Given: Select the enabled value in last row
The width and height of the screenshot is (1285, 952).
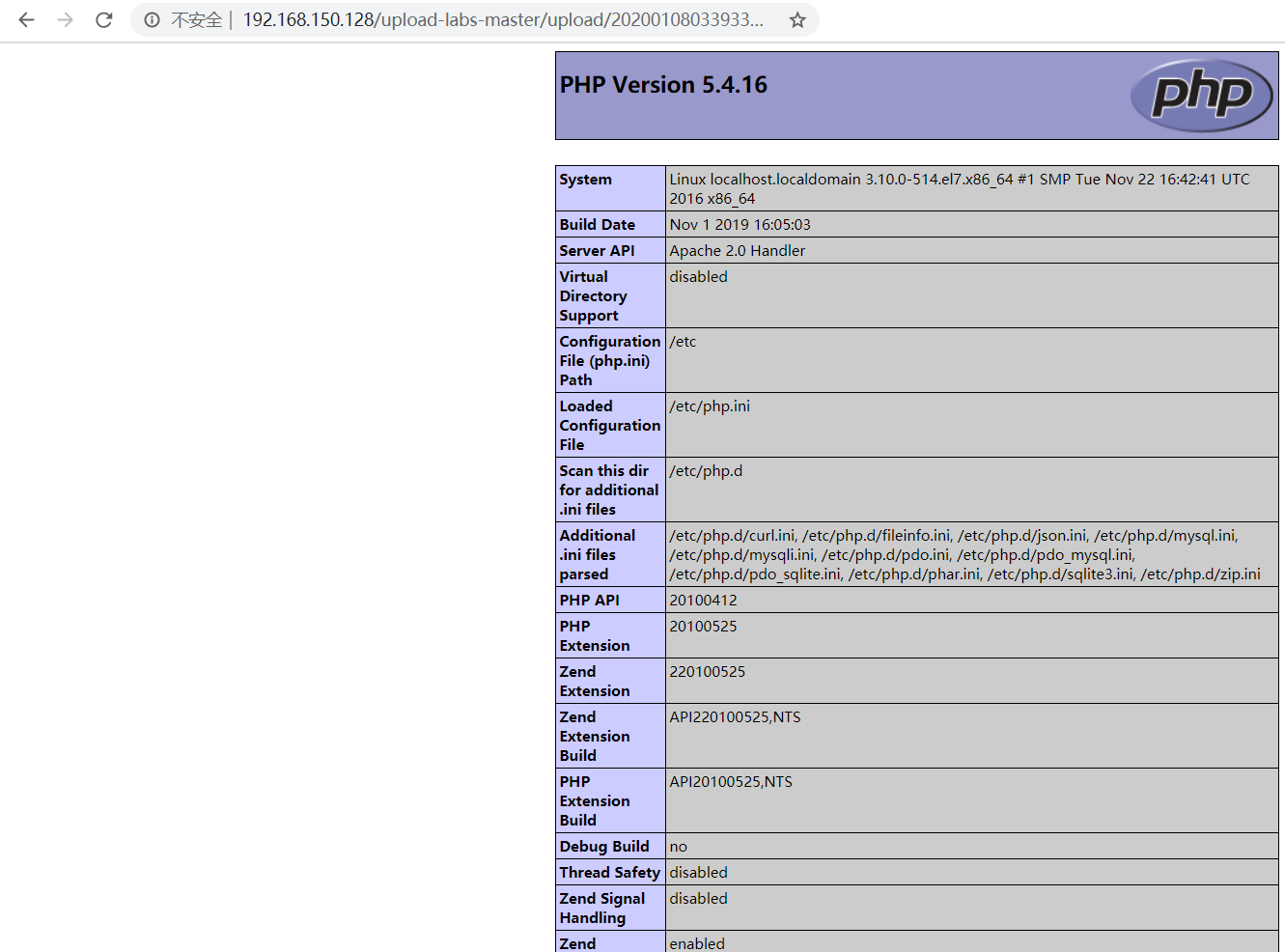Looking at the screenshot, I should 697,943.
